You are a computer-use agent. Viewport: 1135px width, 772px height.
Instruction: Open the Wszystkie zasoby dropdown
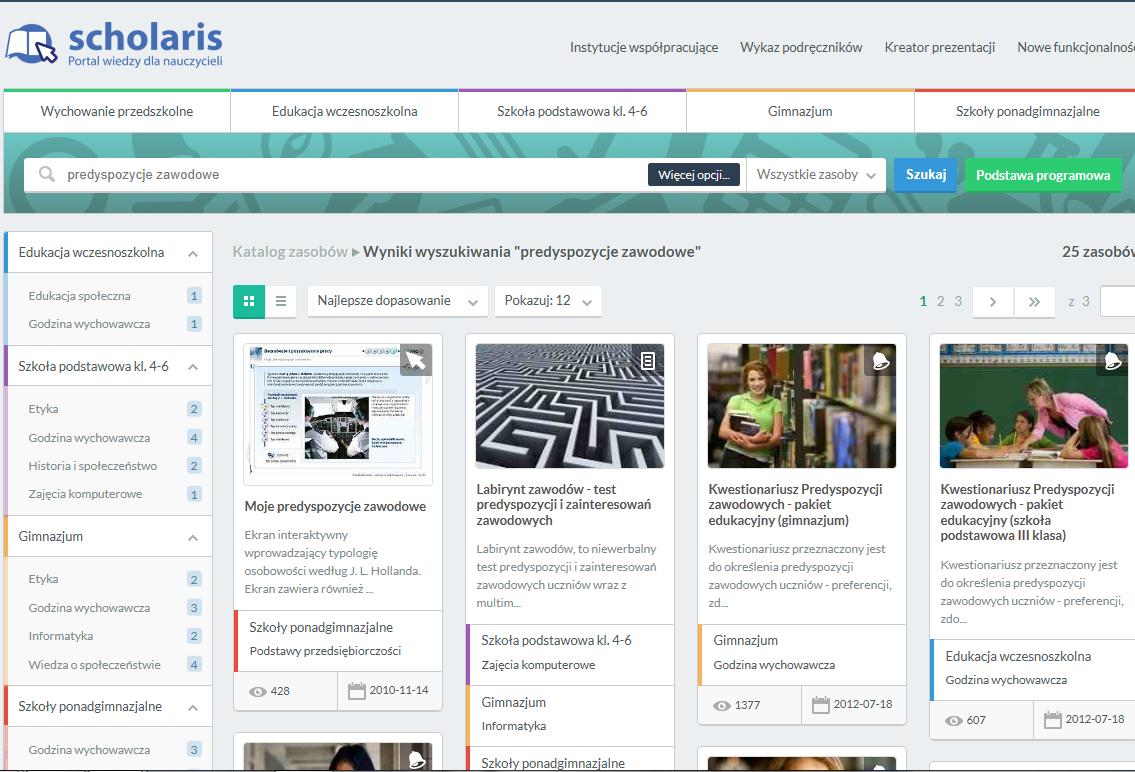(816, 174)
